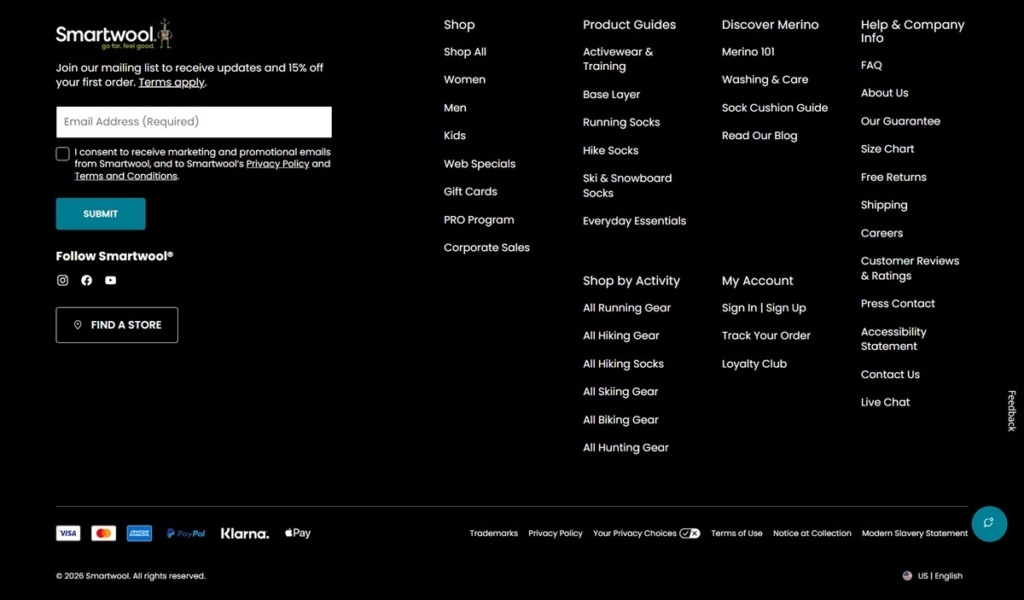
Task: Toggle Your Privacy Choices switch icon
Action: pos(690,533)
